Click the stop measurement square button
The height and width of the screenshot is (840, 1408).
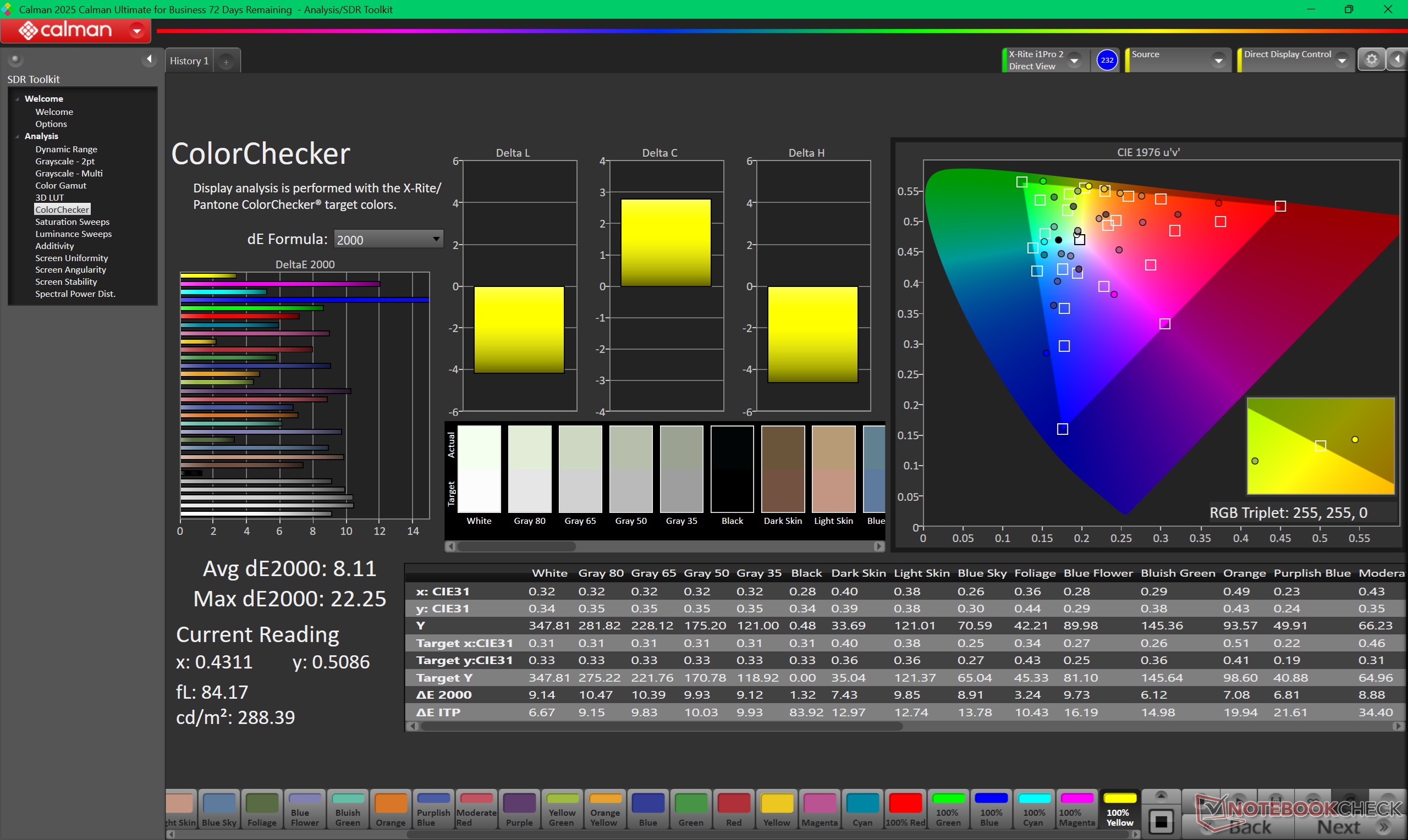1160,821
